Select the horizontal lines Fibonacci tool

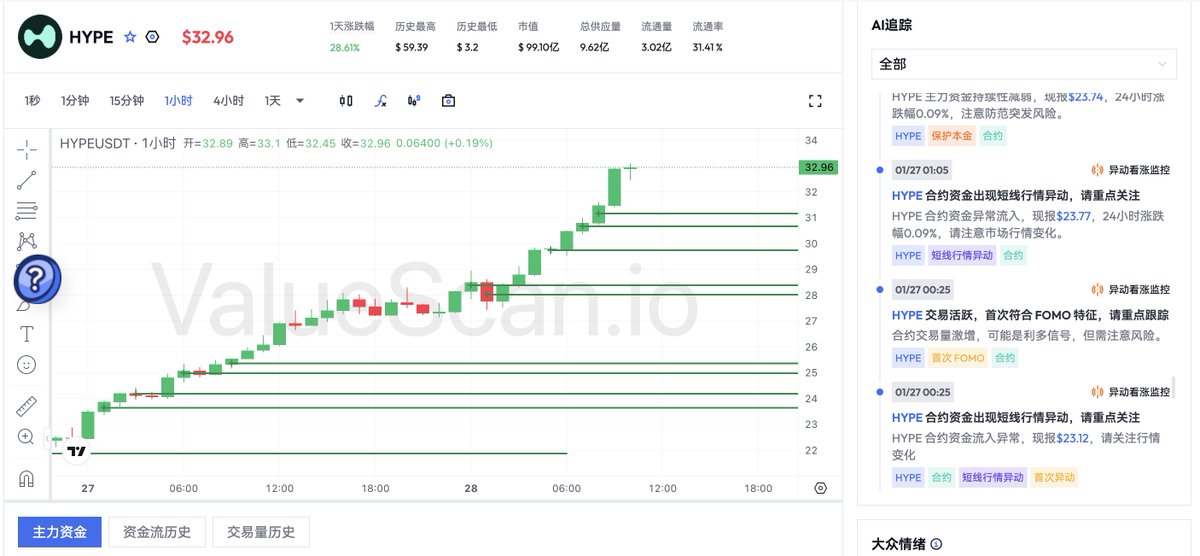[x=27, y=211]
